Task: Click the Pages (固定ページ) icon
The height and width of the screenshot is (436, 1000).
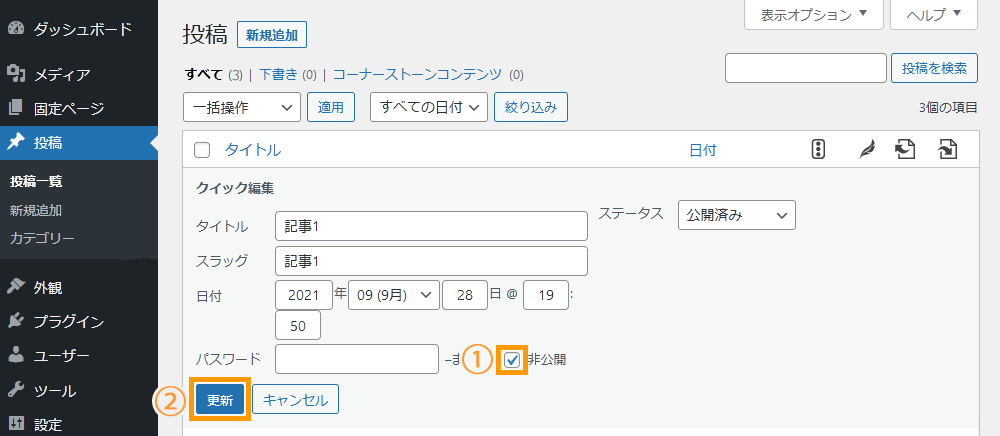Action: click(16, 108)
